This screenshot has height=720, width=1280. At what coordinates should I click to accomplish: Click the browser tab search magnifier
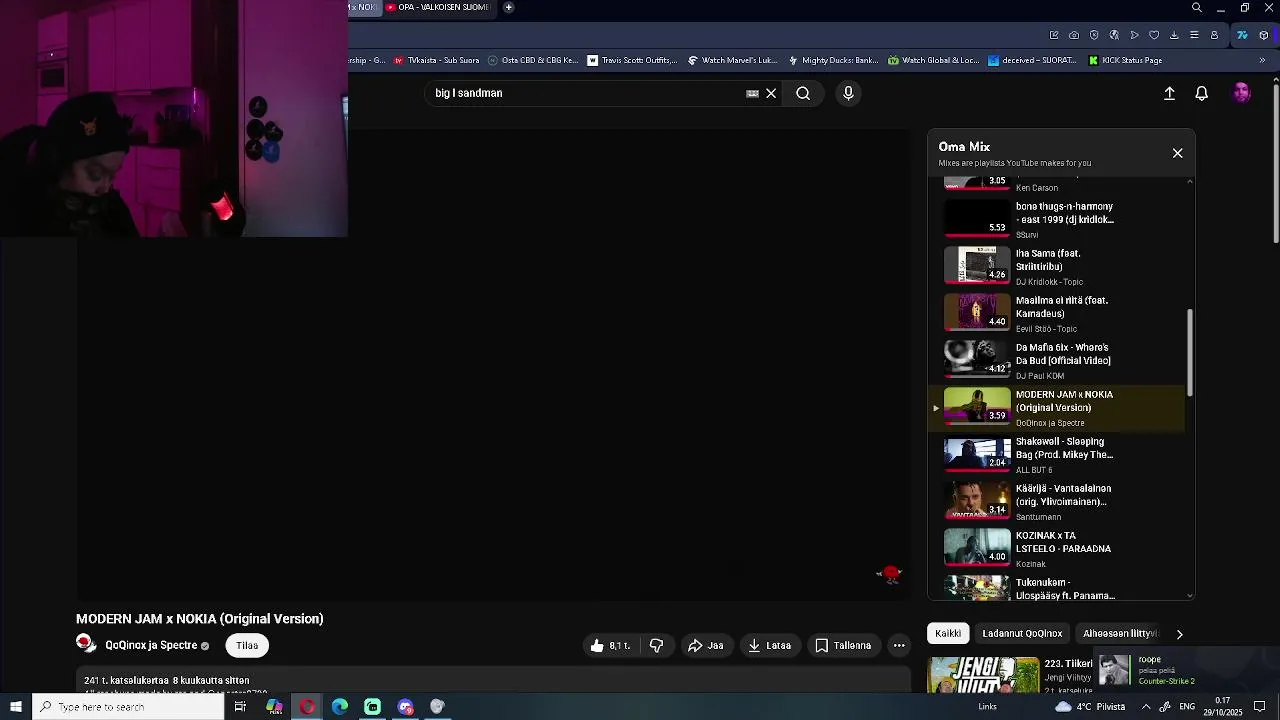pos(1197,8)
